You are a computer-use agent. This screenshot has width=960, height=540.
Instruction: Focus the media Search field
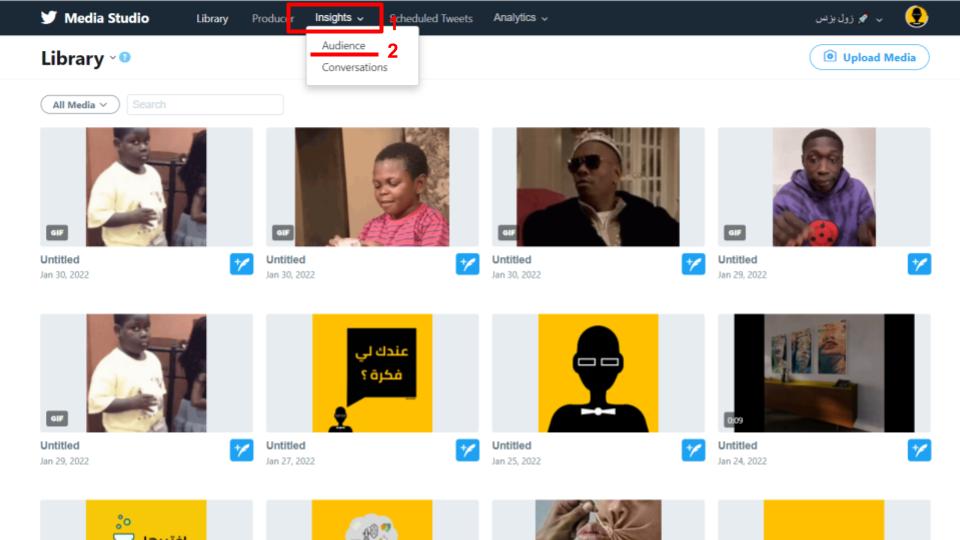point(205,105)
